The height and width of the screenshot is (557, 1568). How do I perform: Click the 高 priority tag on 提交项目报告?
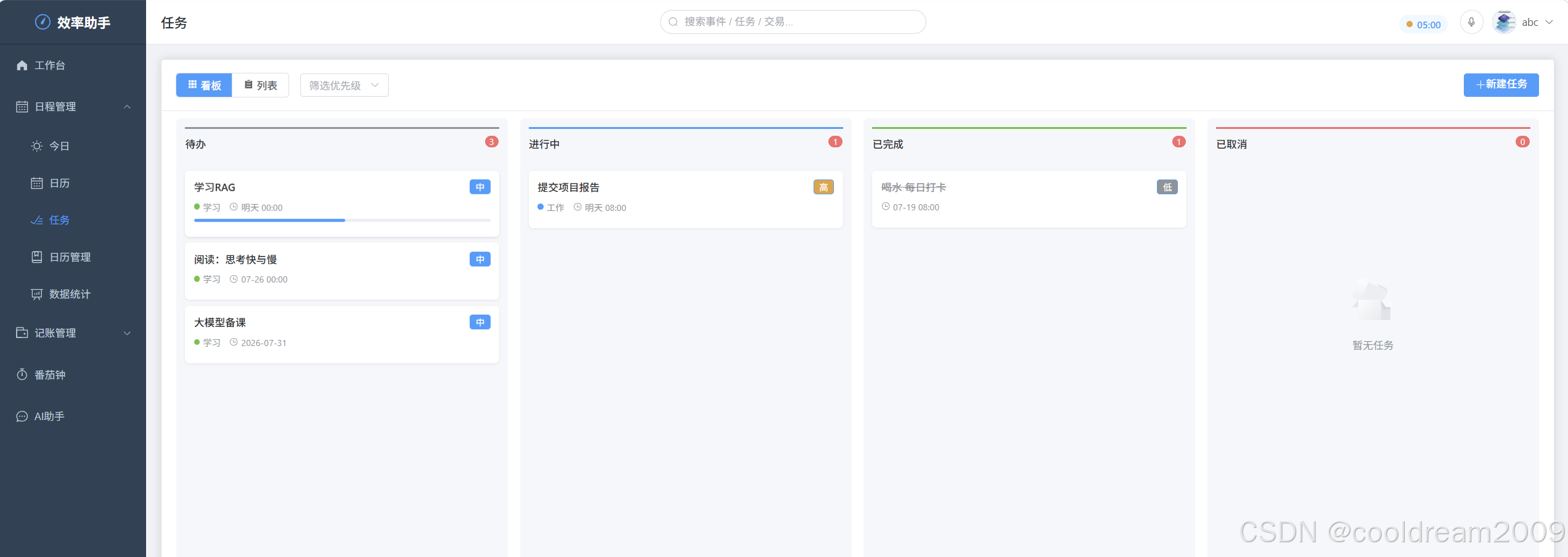[823, 187]
